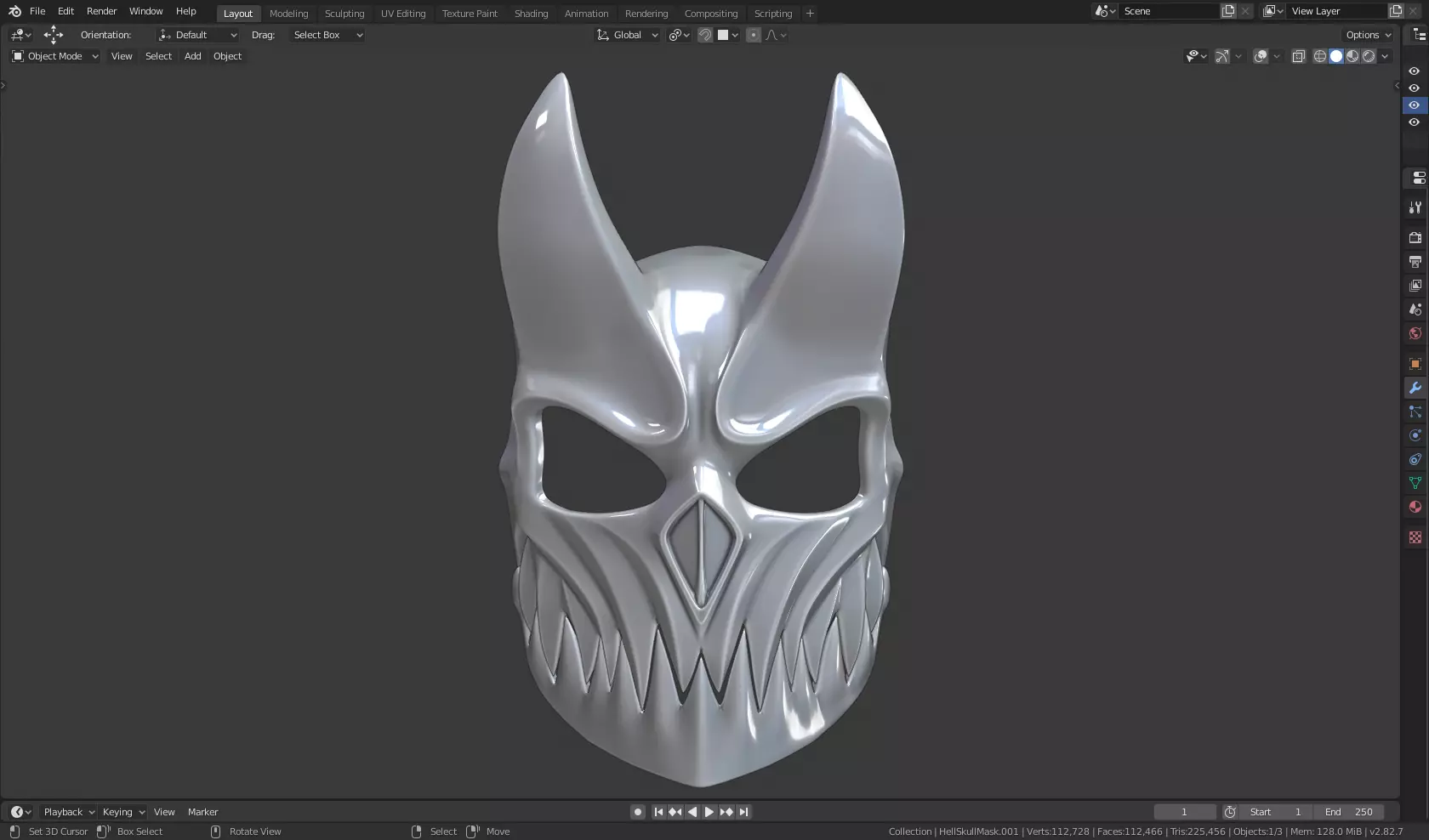Screen dimensions: 1429x840
Task: Open the File menu
Action: click(37, 11)
